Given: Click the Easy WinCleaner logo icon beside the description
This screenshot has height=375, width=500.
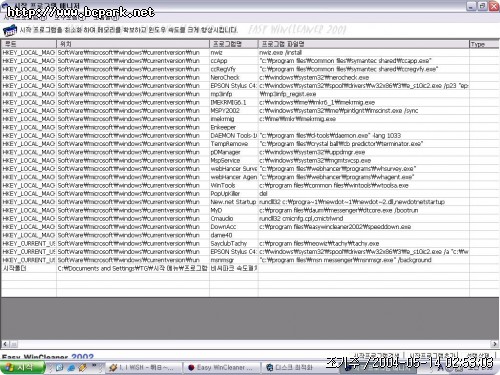Looking at the screenshot, I should click(10, 30).
